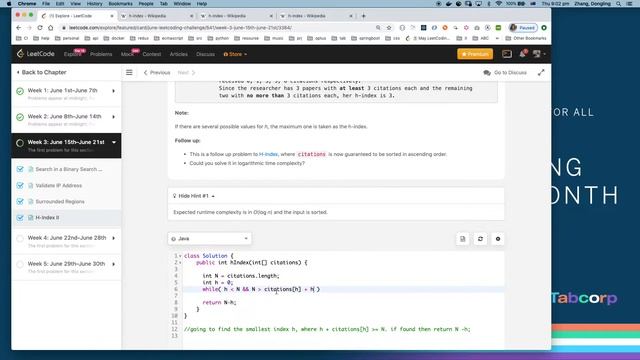Open H-Index II in the sidebar

47,218
